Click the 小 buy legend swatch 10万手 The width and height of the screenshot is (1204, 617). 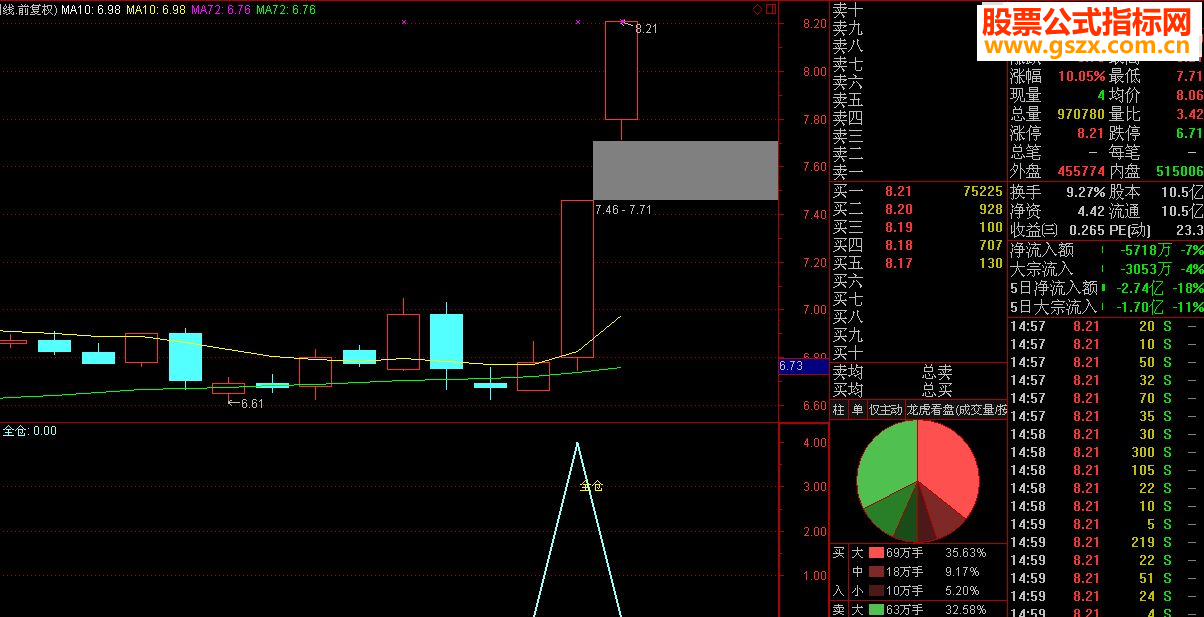[876, 590]
